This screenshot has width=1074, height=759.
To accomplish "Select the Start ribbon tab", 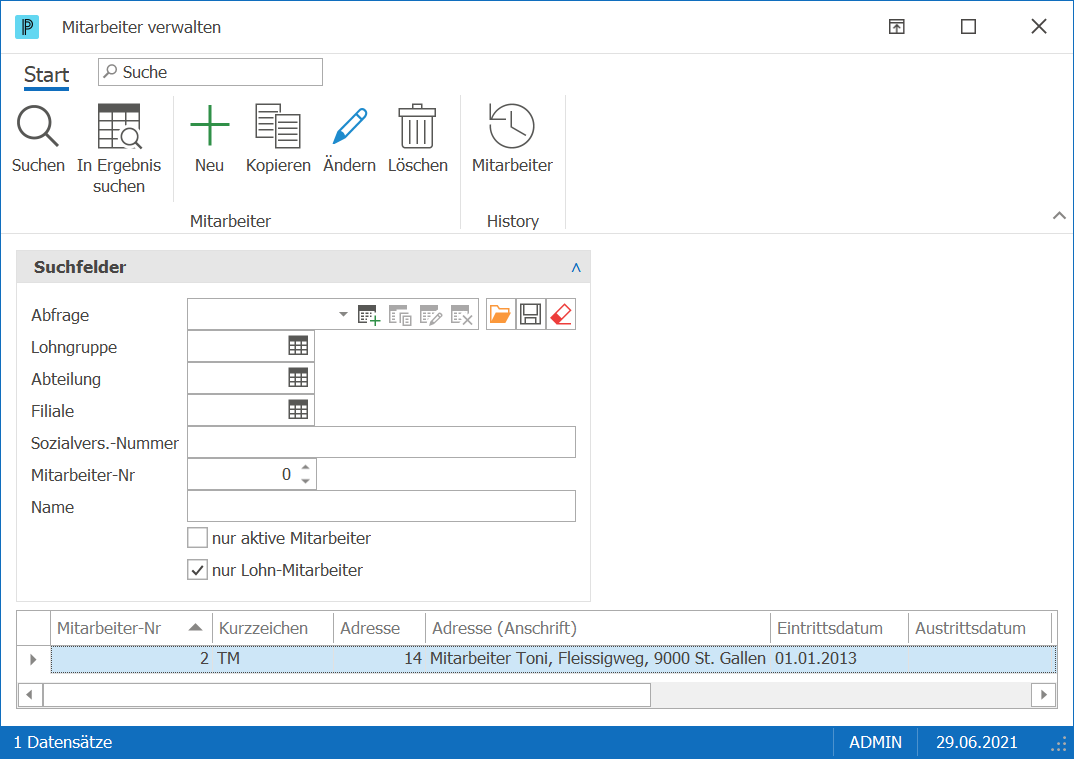I will 47,74.
